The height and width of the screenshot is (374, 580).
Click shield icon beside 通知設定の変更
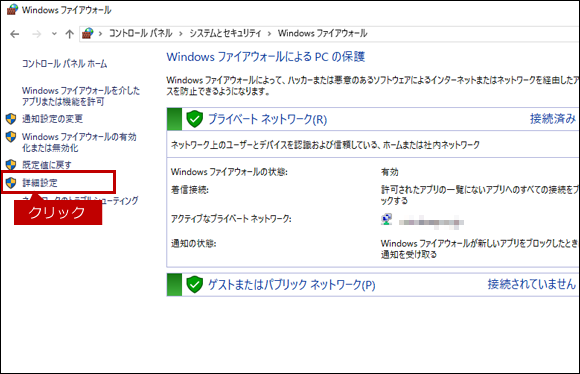11,119
